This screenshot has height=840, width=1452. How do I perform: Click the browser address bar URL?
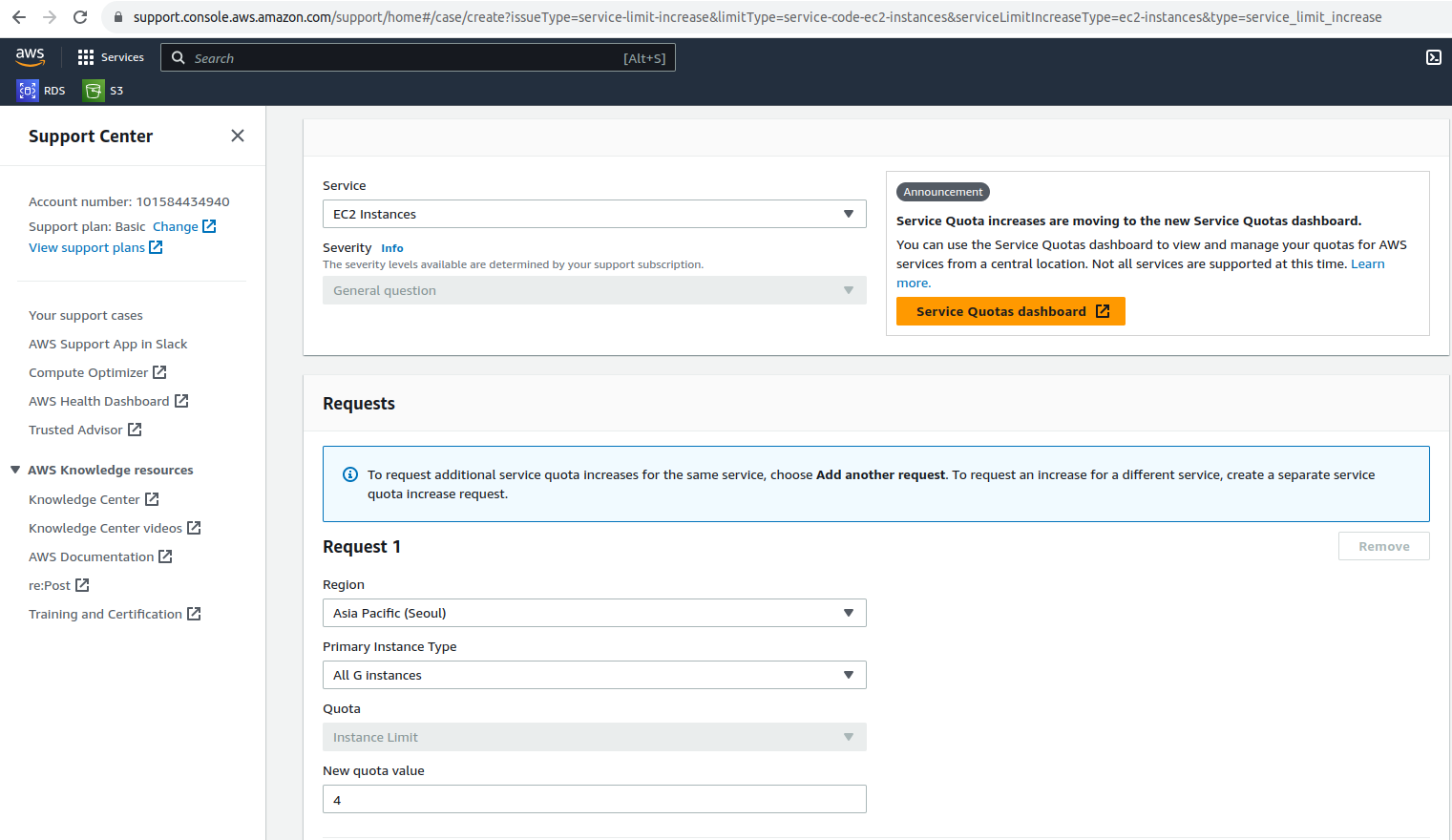pyautogui.click(x=757, y=17)
